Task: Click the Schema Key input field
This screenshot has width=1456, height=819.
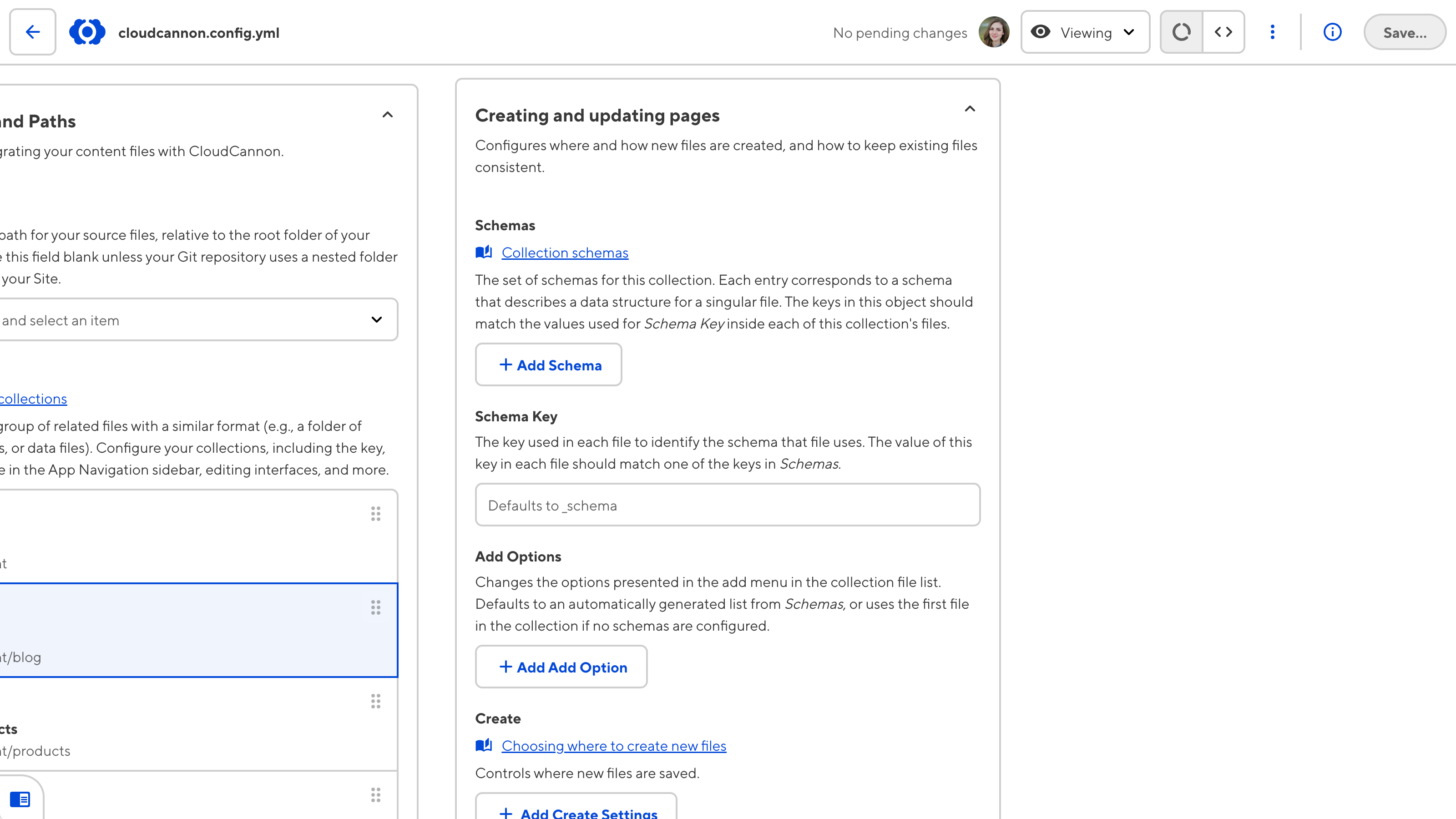Action: pyautogui.click(x=727, y=504)
